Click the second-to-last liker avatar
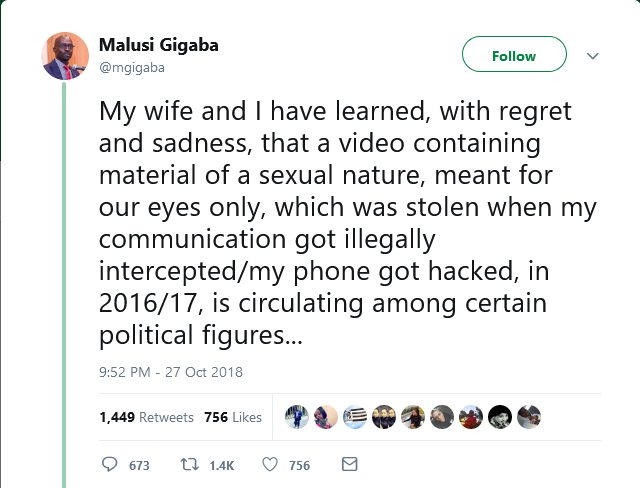 coord(501,417)
